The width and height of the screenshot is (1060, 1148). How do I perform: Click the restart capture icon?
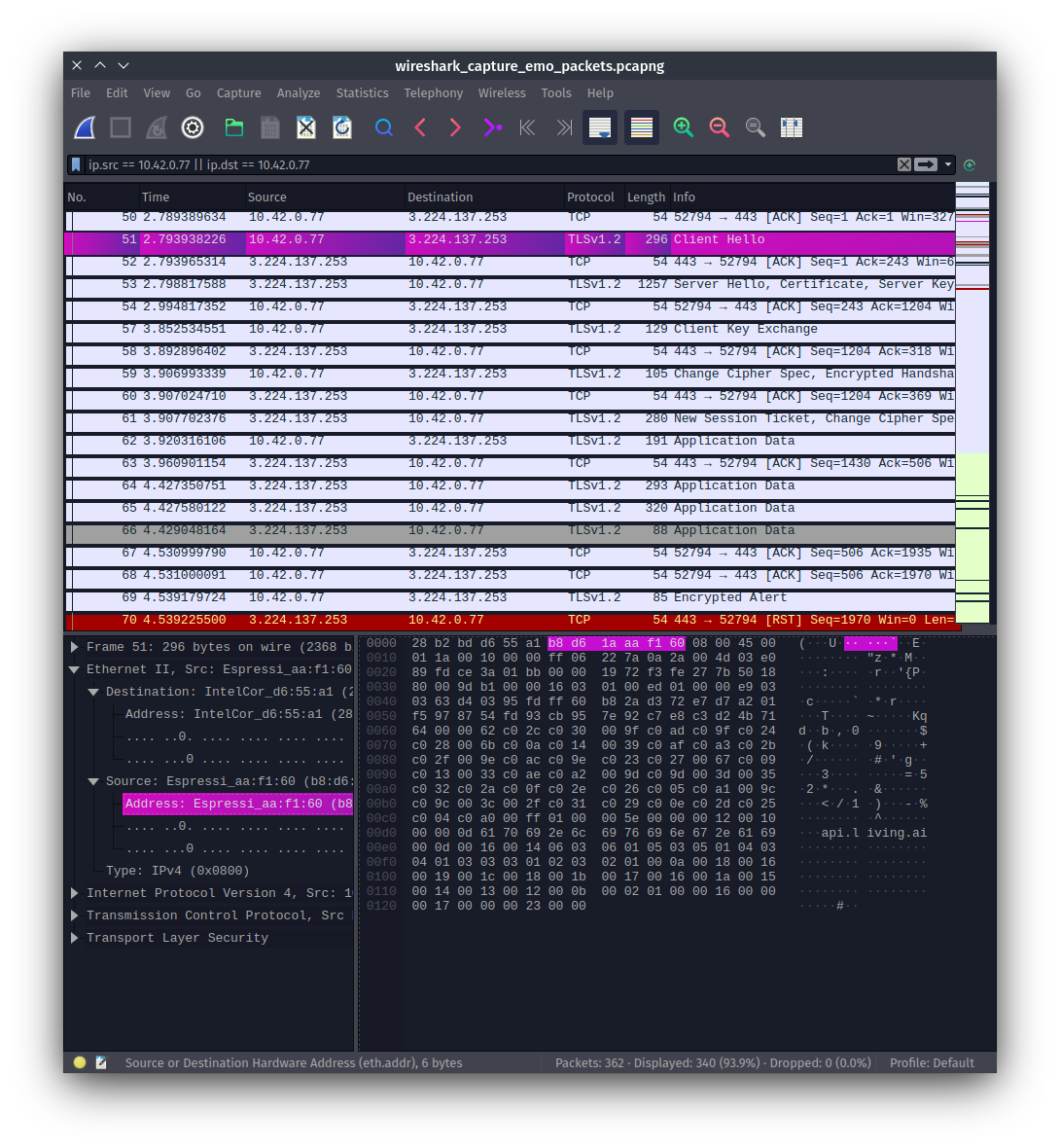click(156, 127)
